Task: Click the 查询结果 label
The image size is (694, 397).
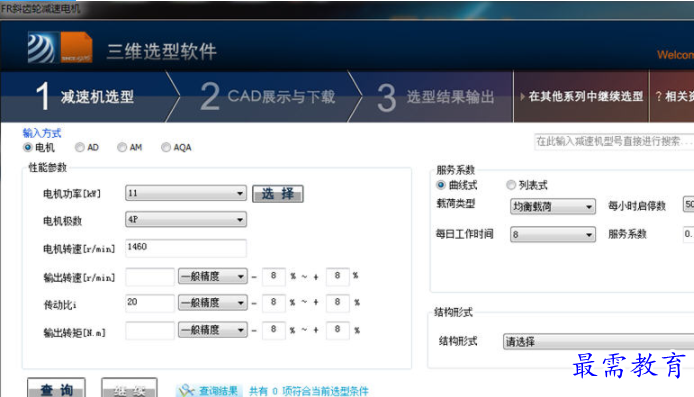Action: coord(218,391)
